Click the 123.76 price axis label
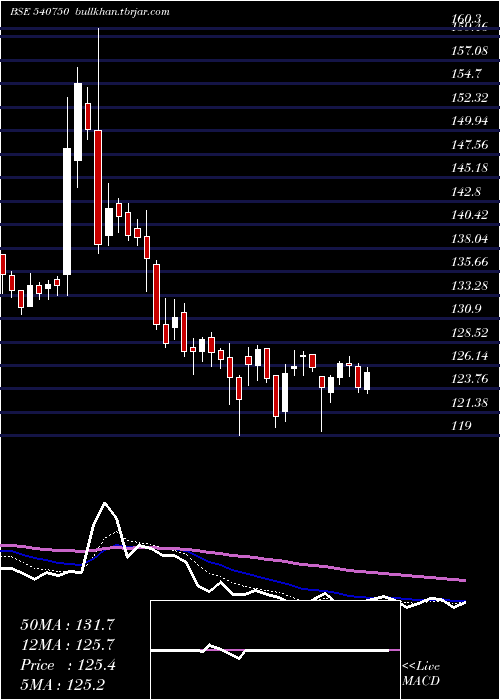This screenshot has width=500, height=700. [x=469, y=380]
